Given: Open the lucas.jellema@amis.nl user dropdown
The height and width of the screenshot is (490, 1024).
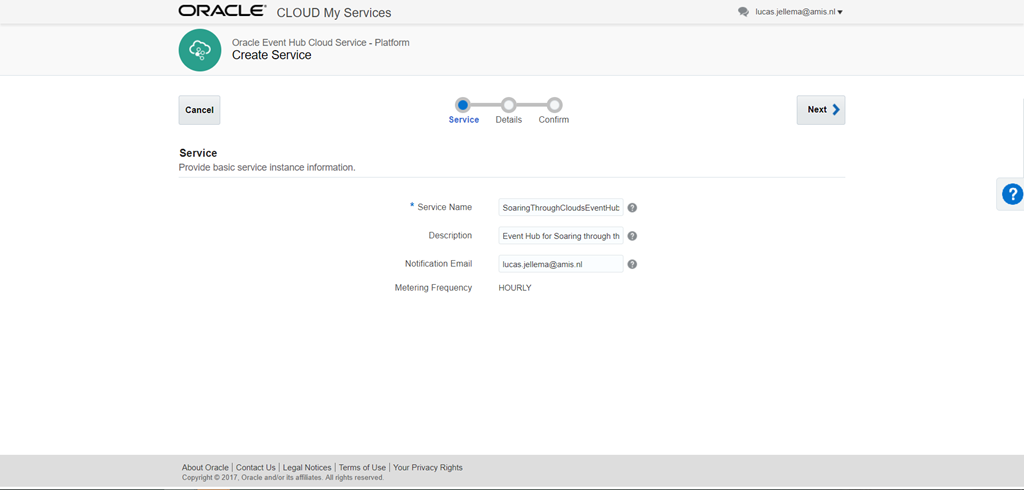Looking at the screenshot, I should click(x=799, y=12).
